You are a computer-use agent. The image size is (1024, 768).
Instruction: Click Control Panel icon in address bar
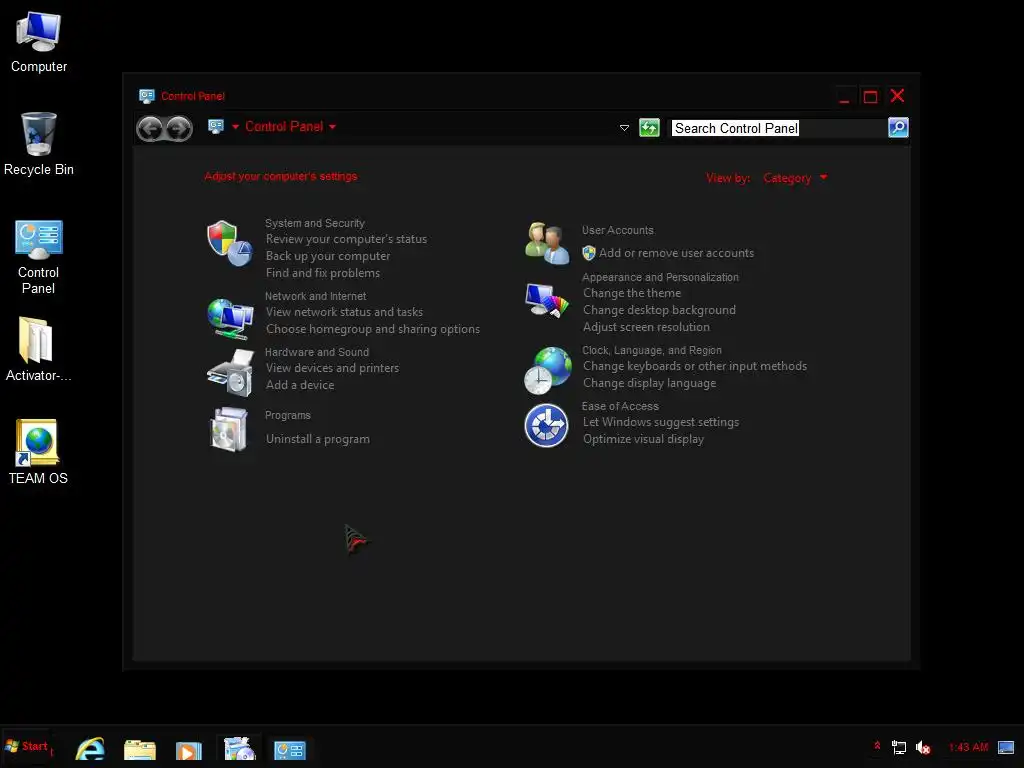tap(216, 126)
